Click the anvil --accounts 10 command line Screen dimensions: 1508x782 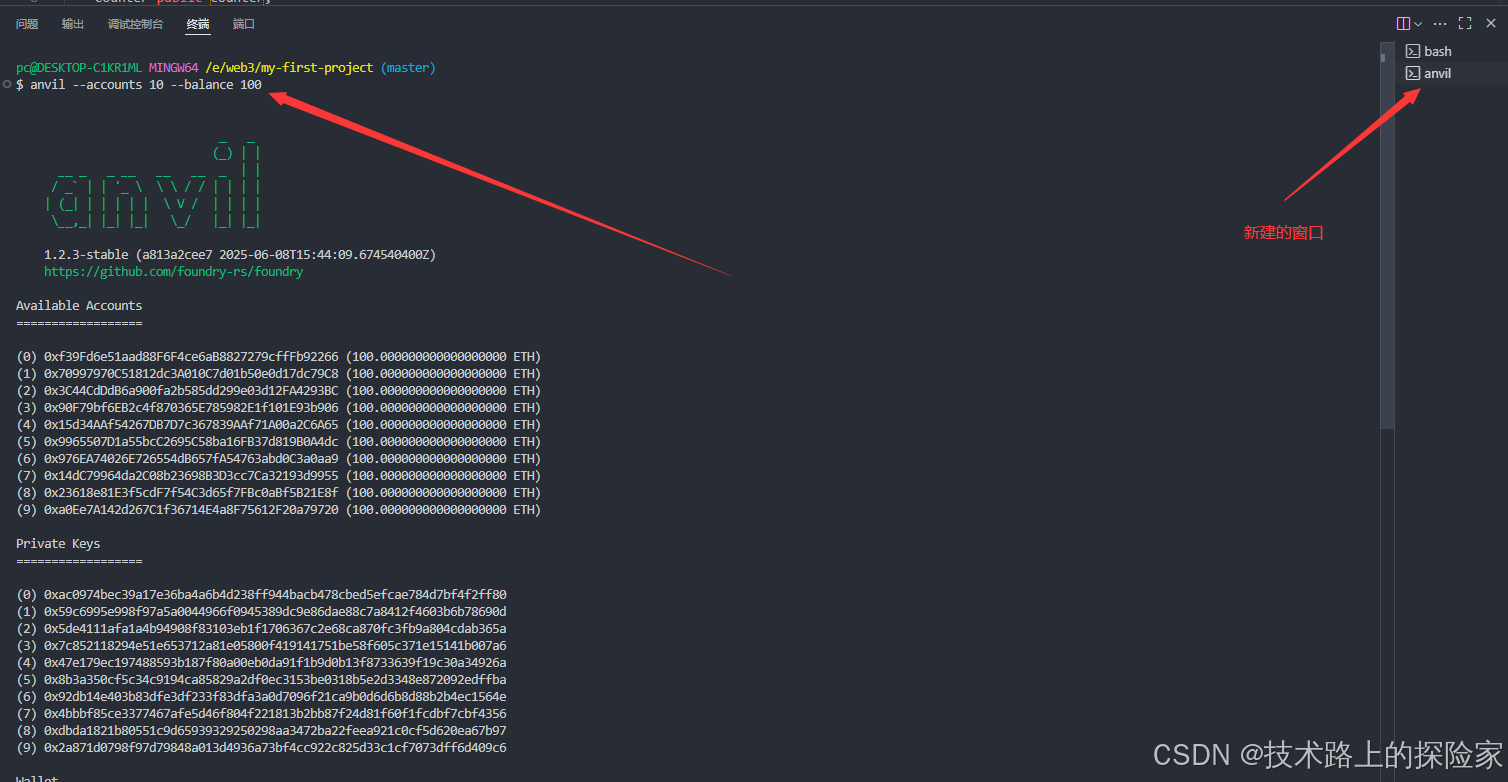click(x=139, y=85)
